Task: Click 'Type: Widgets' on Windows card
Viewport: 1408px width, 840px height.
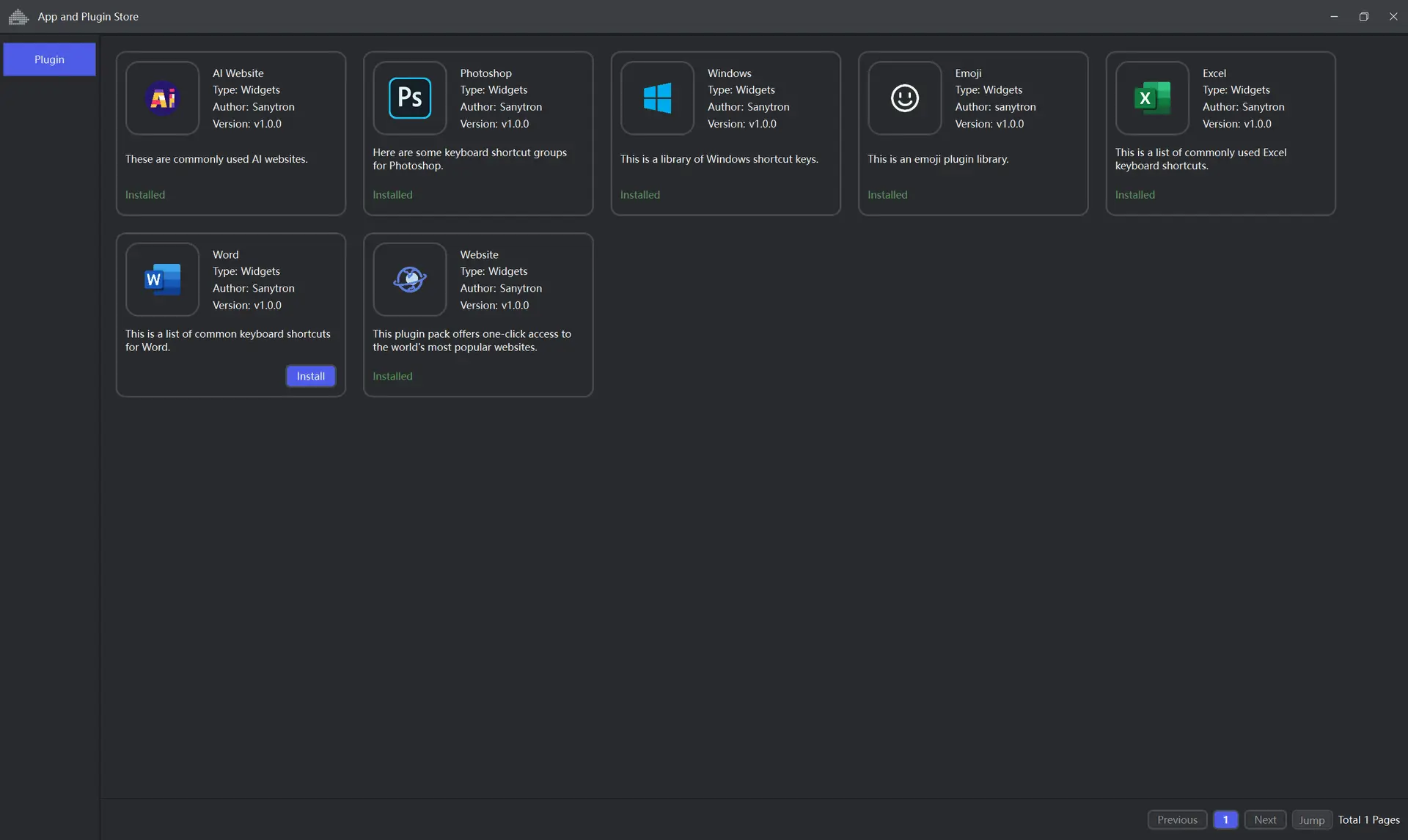Action: click(741, 90)
